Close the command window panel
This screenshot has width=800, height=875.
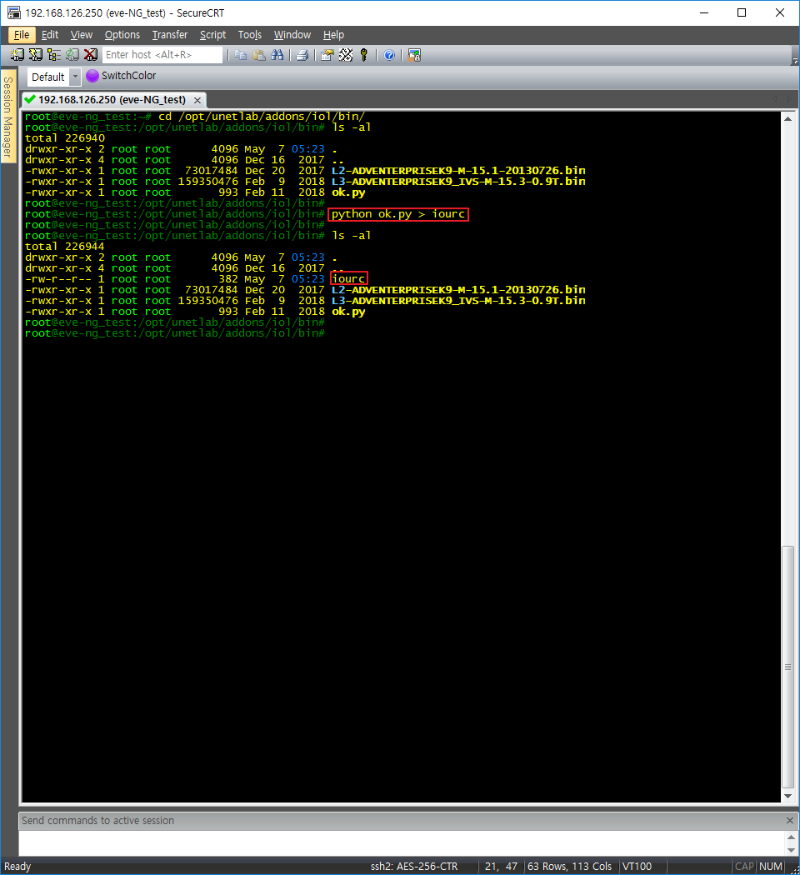coord(789,820)
